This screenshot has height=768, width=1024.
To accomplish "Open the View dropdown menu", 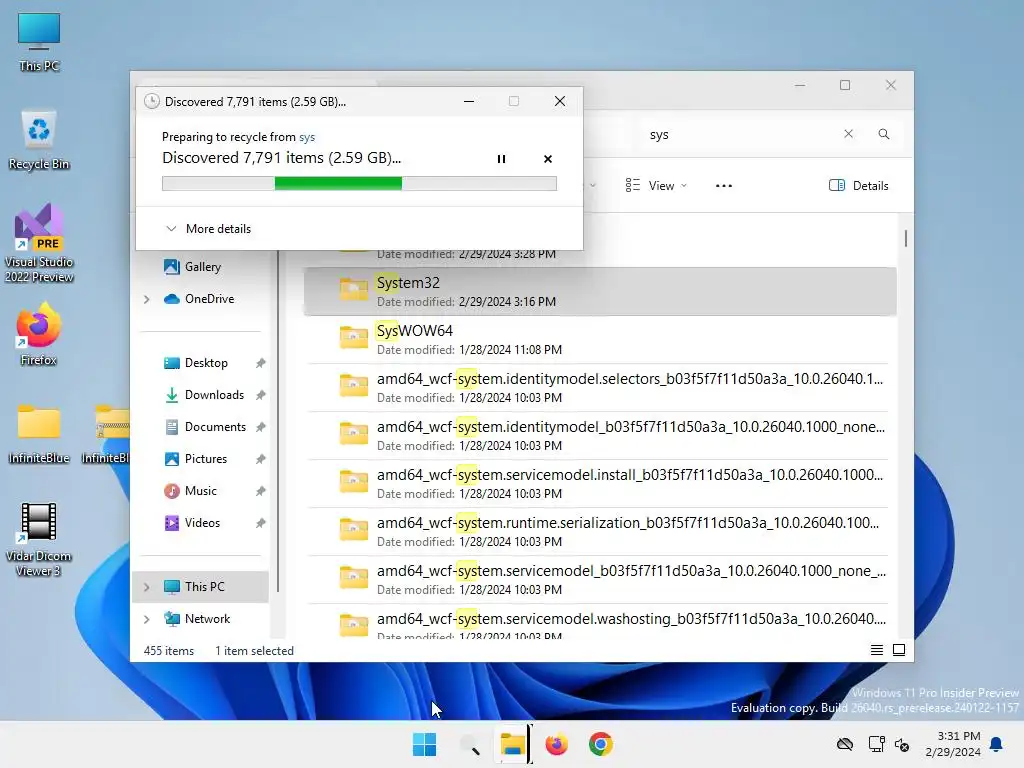I will [x=656, y=185].
